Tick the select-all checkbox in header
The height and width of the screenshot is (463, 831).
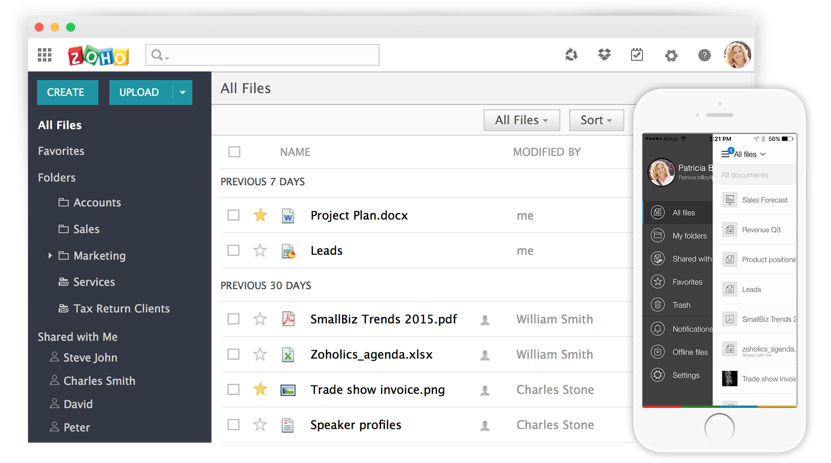click(234, 152)
